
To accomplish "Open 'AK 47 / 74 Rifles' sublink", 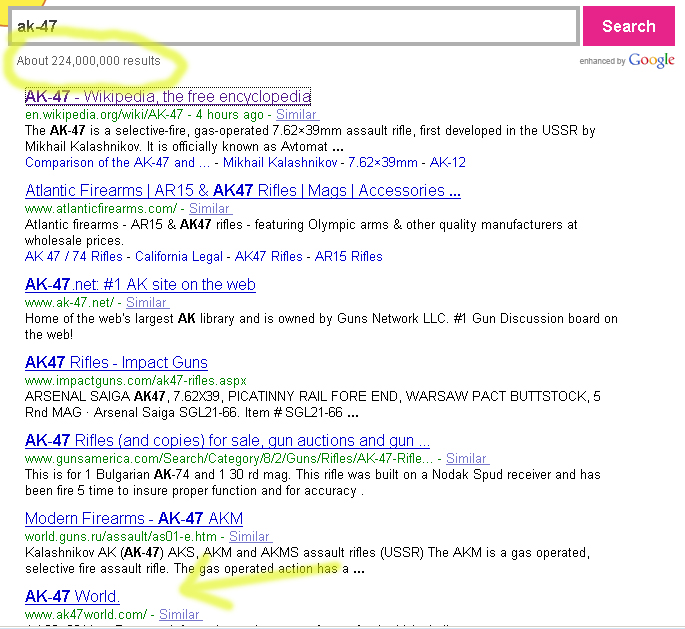I will pos(74,256).
